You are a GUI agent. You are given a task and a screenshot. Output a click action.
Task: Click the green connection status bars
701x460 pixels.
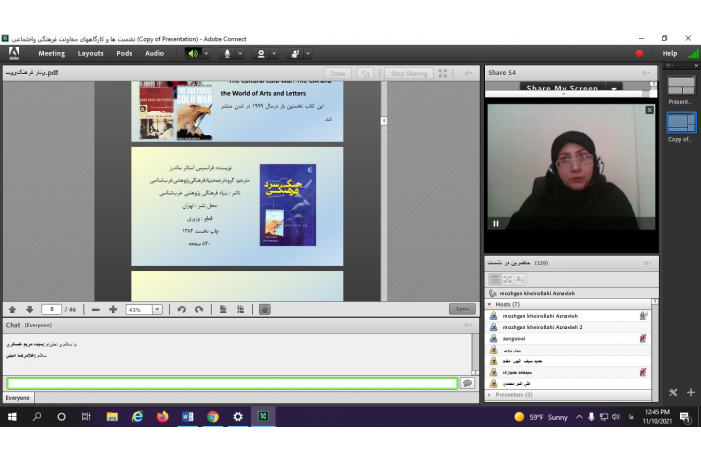click(693, 54)
